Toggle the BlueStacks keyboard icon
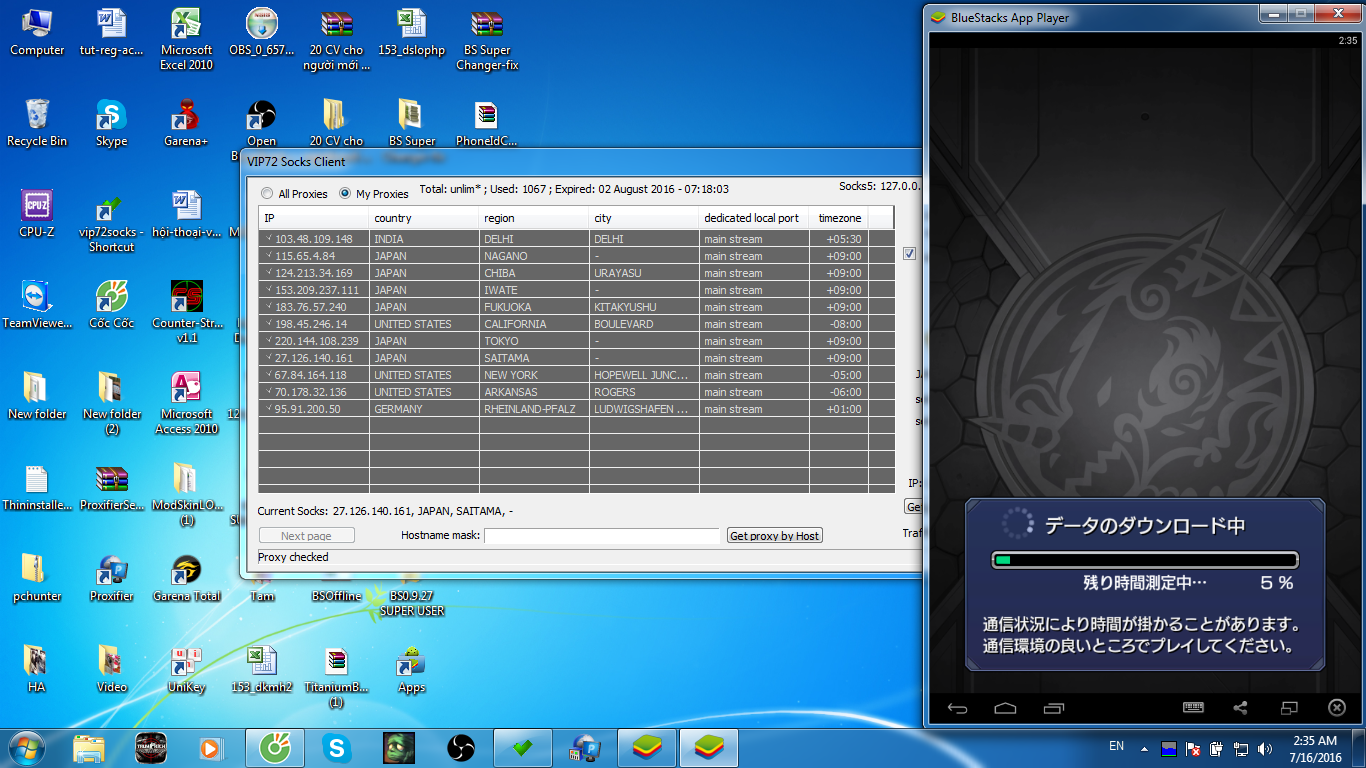The width and height of the screenshot is (1366, 768). (x=1193, y=708)
